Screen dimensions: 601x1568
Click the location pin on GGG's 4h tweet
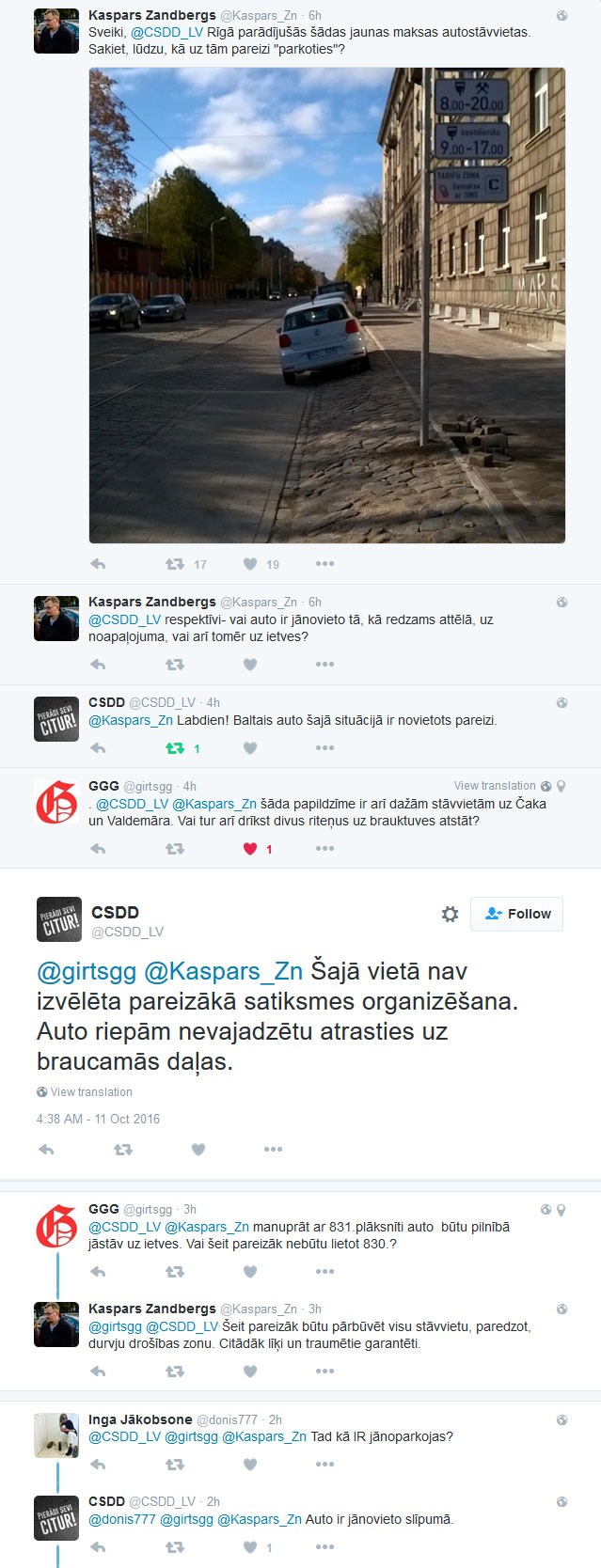561,786
